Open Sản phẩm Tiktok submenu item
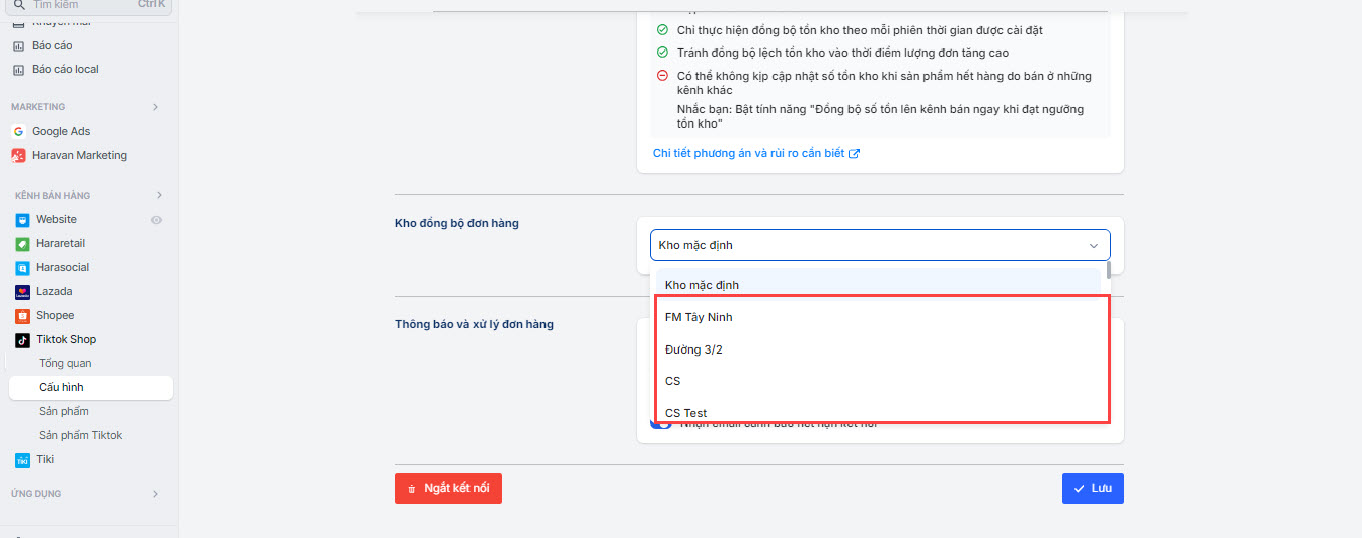Screen dimensions: 1362x538 tap(80, 435)
